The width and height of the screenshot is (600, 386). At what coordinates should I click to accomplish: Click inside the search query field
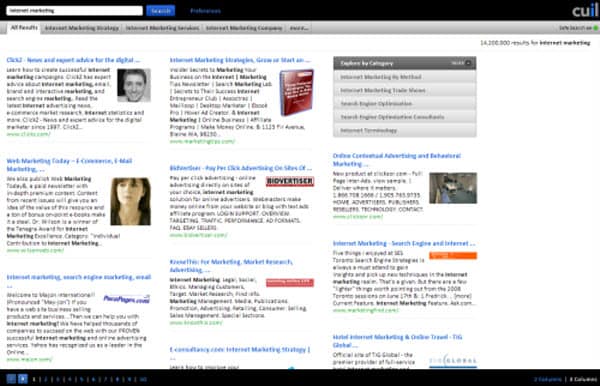[75, 11]
